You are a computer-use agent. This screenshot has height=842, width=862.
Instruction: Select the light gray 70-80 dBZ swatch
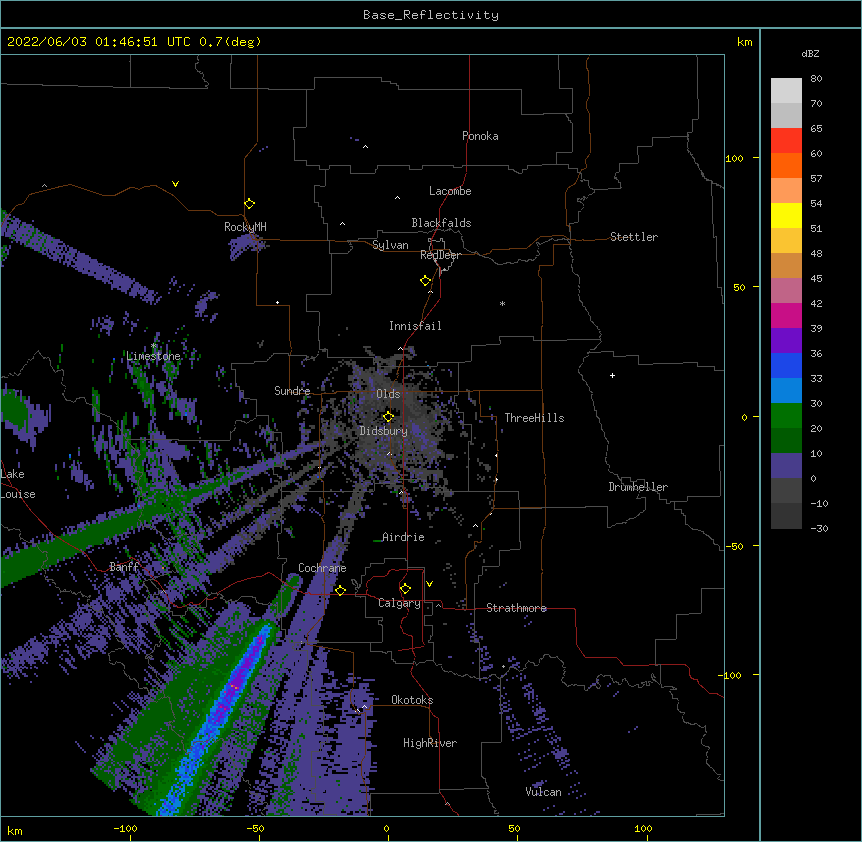786,91
